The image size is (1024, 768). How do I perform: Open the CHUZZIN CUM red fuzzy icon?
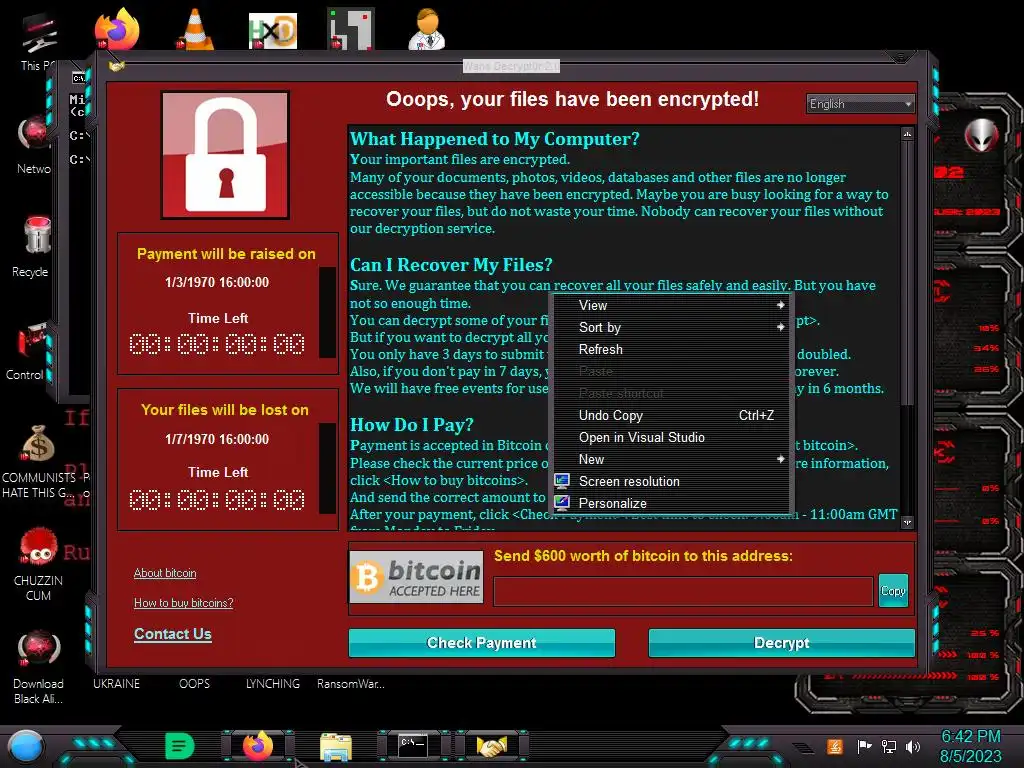(38, 564)
